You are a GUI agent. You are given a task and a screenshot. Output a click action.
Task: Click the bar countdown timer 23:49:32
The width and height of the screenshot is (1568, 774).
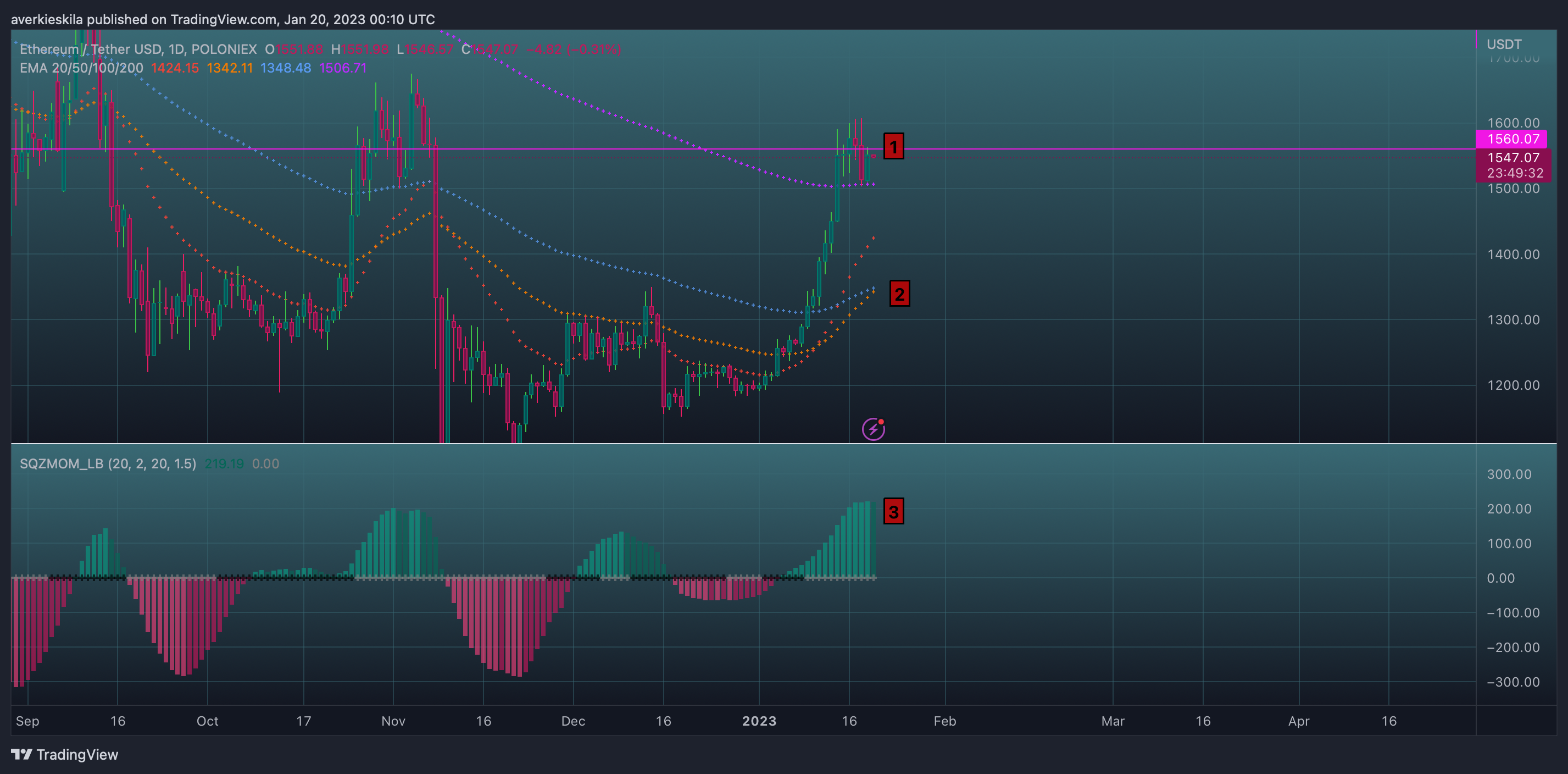1515,173
